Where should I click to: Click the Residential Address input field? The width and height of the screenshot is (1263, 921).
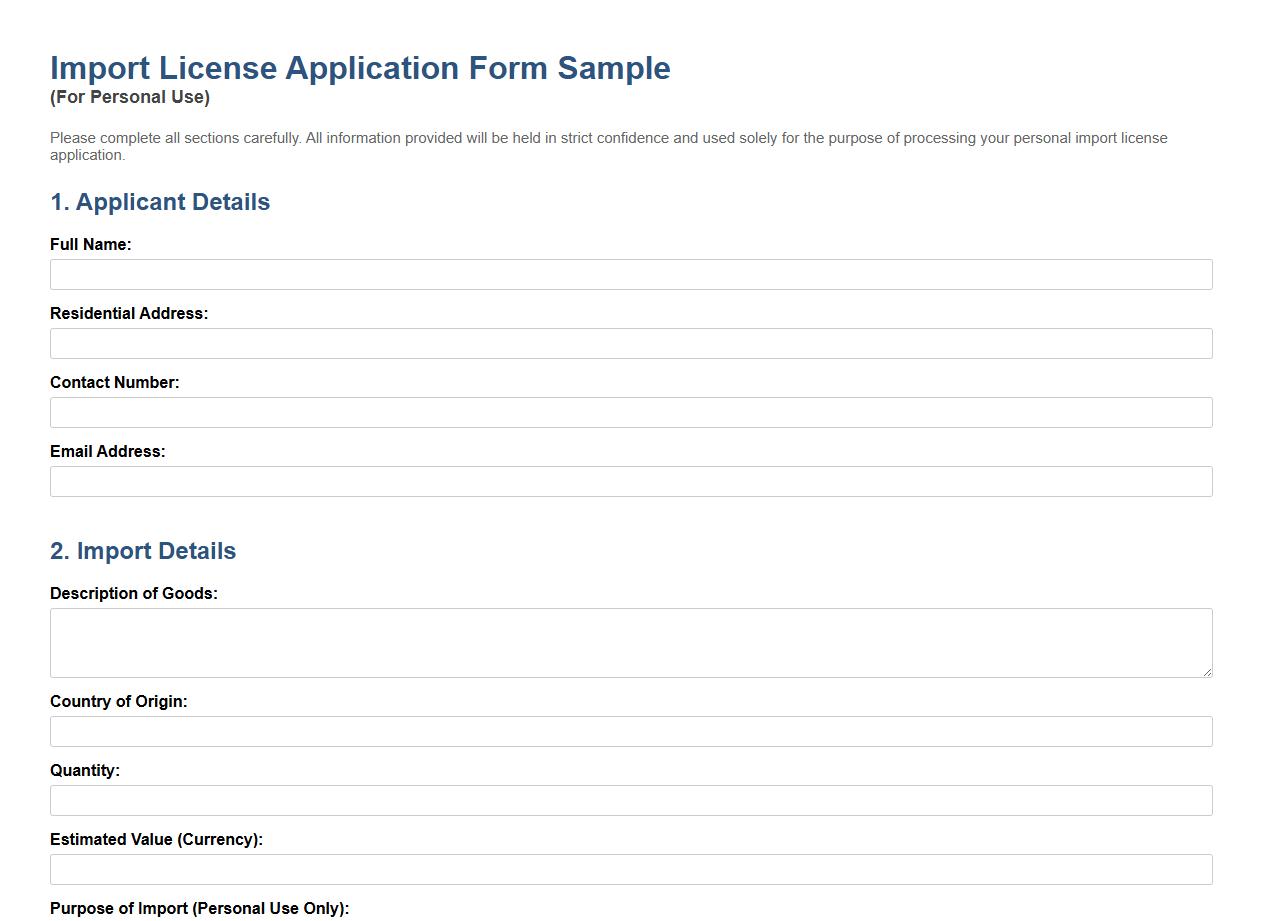click(630, 343)
